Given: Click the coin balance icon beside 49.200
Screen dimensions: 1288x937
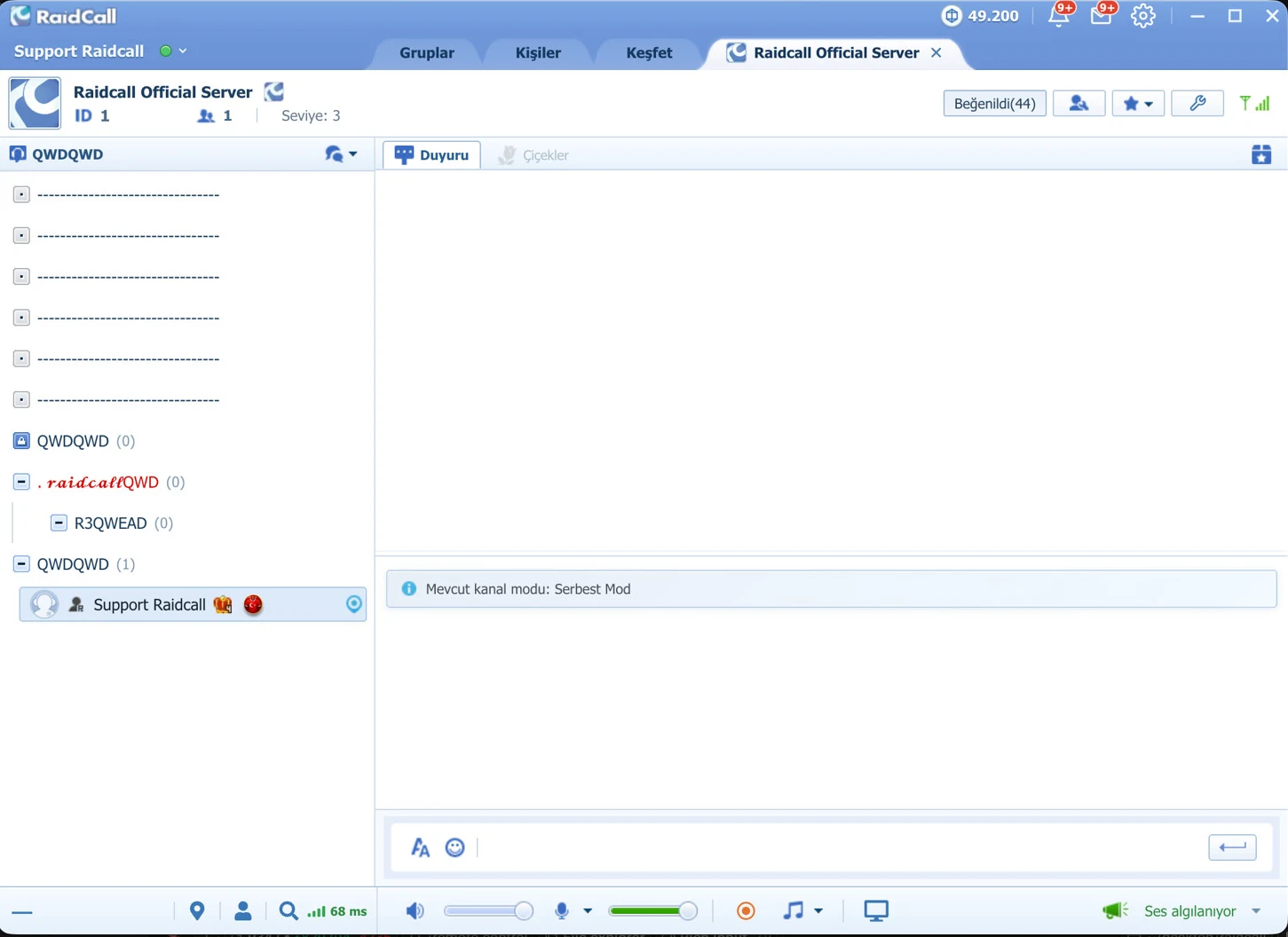Looking at the screenshot, I should 952,16.
